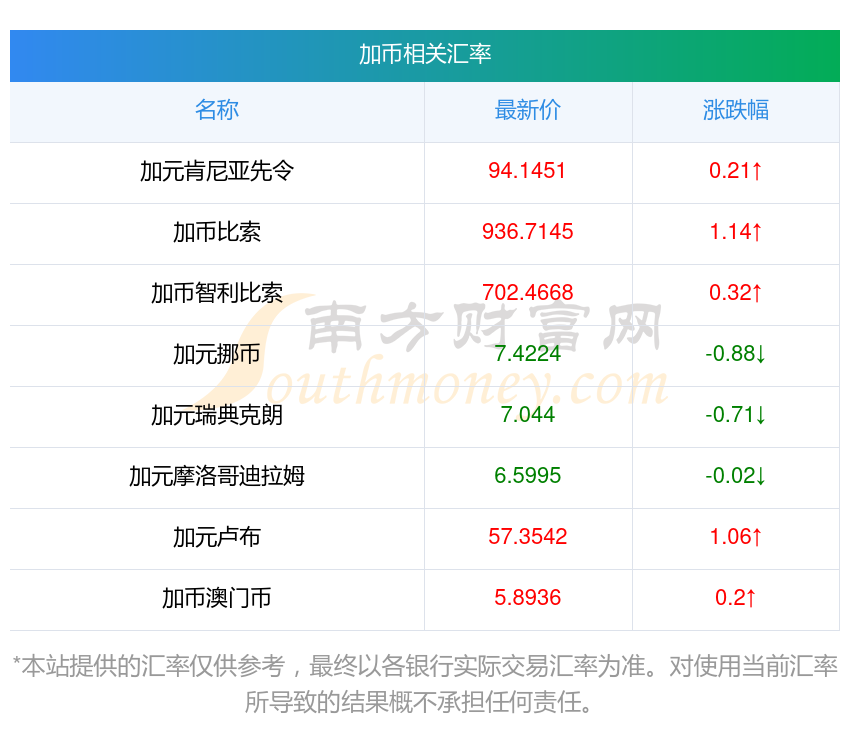The height and width of the screenshot is (733, 850).
Task: Select the 加元摩洛哥迪拉姆 row name
Action: 217,476
